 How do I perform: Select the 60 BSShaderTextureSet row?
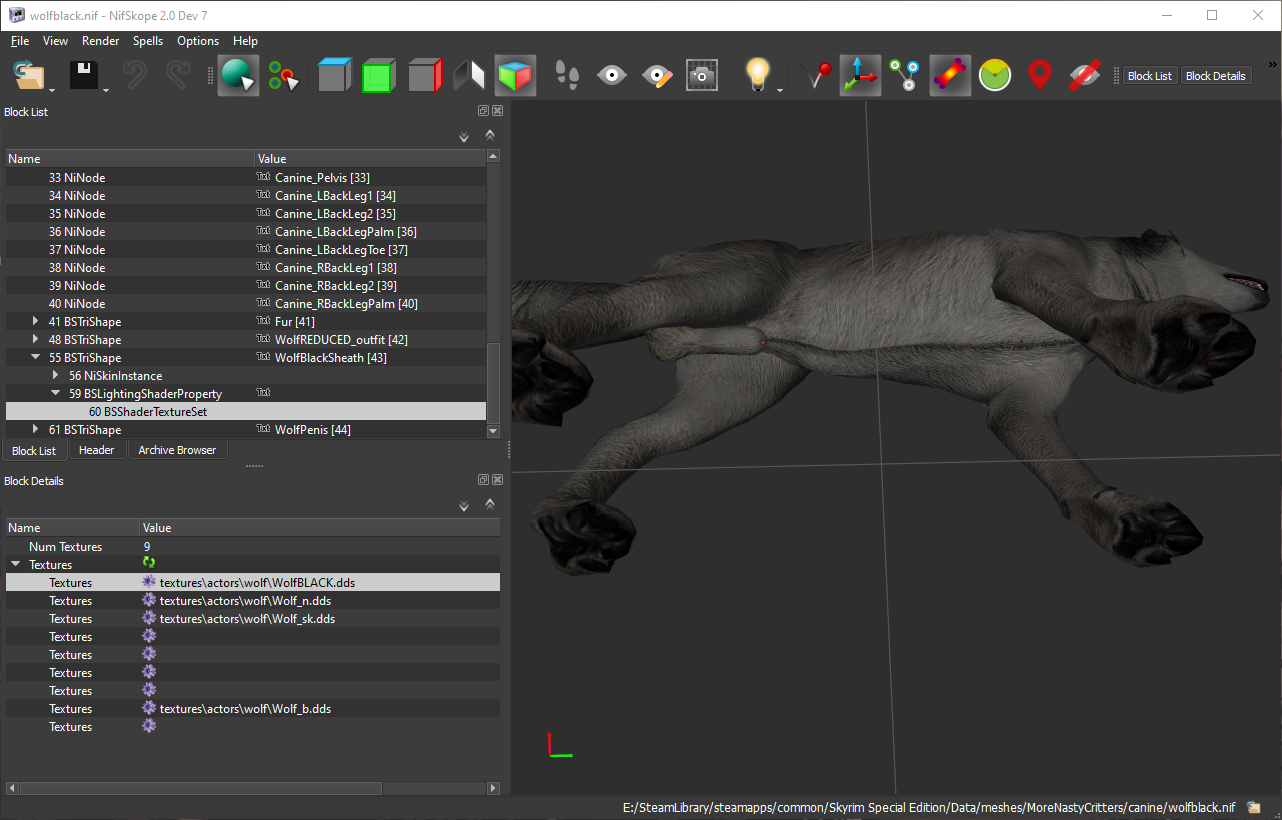(246, 412)
